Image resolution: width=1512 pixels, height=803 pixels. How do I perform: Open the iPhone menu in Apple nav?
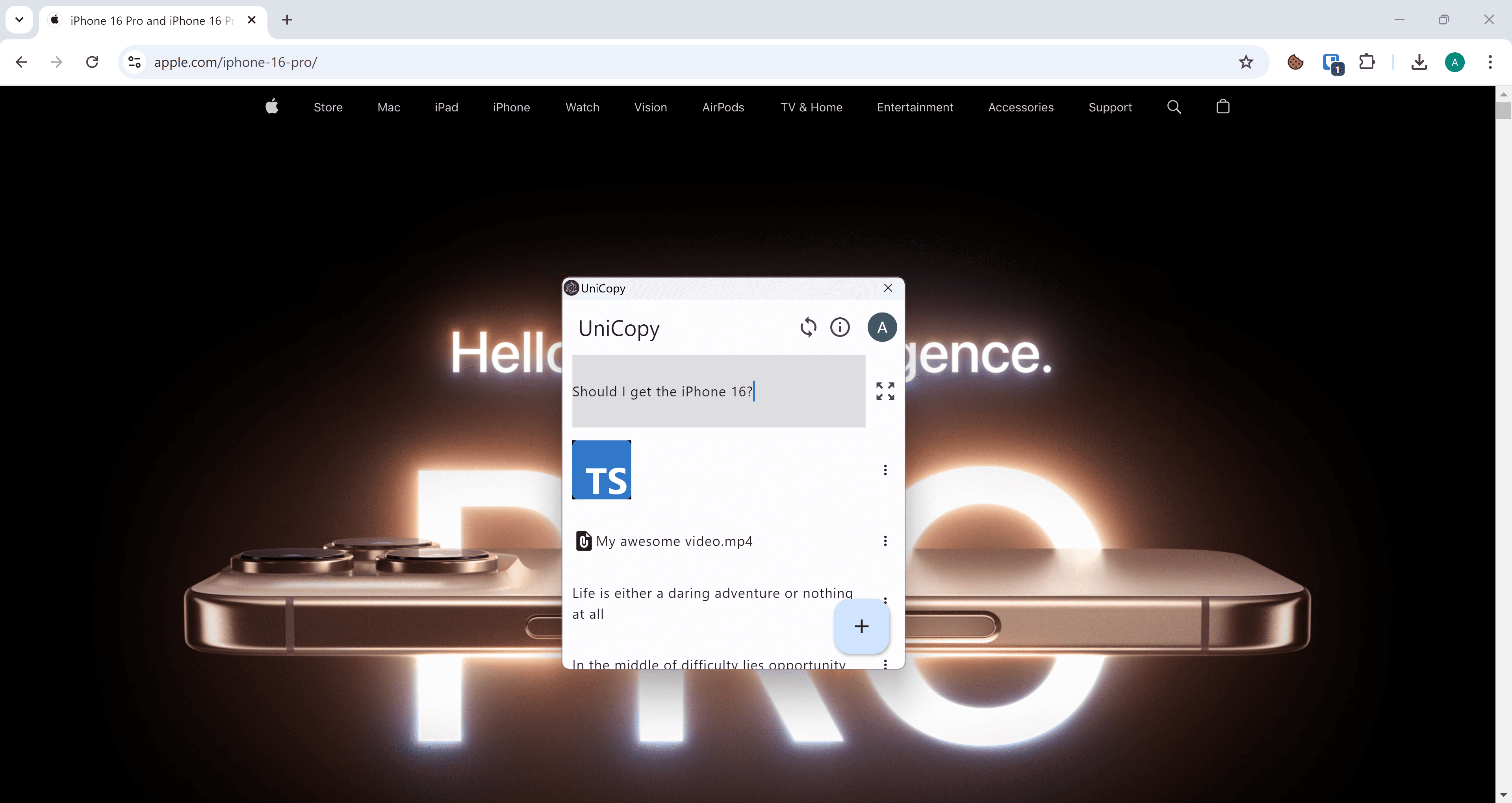511,107
